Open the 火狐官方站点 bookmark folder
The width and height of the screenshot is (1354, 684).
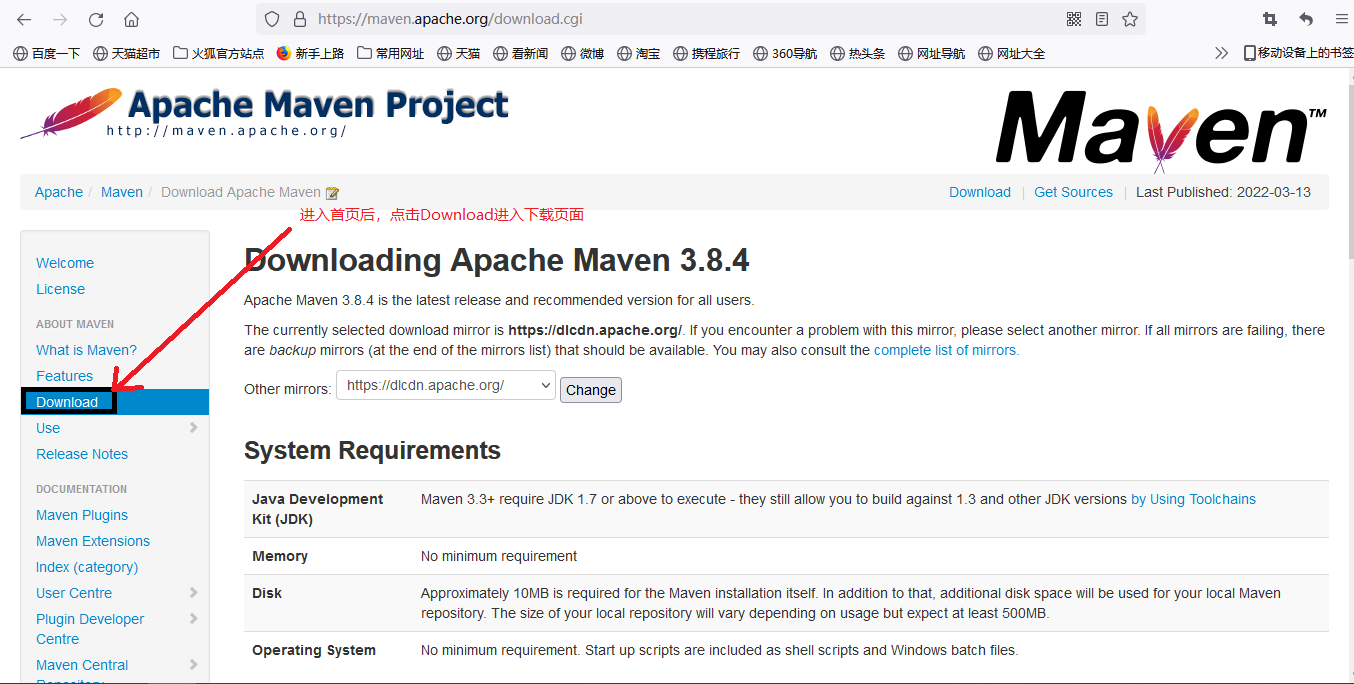[219, 53]
